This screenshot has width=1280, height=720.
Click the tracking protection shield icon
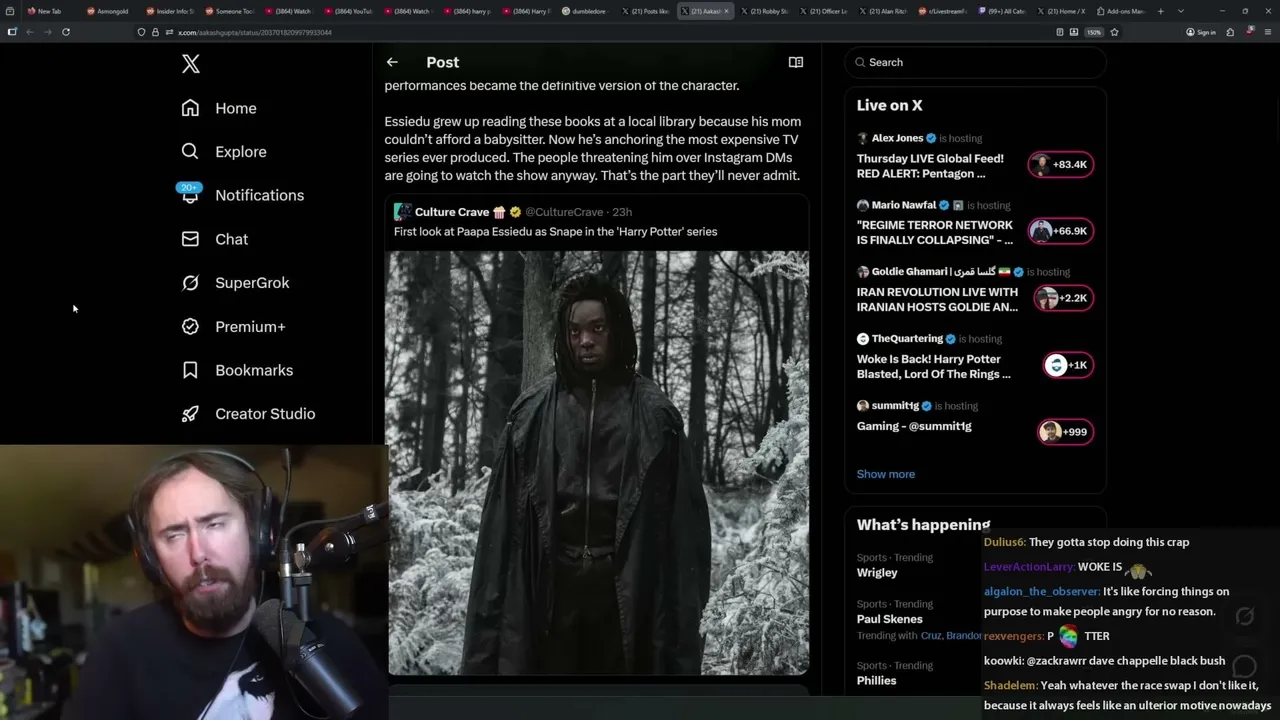click(142, 32)
